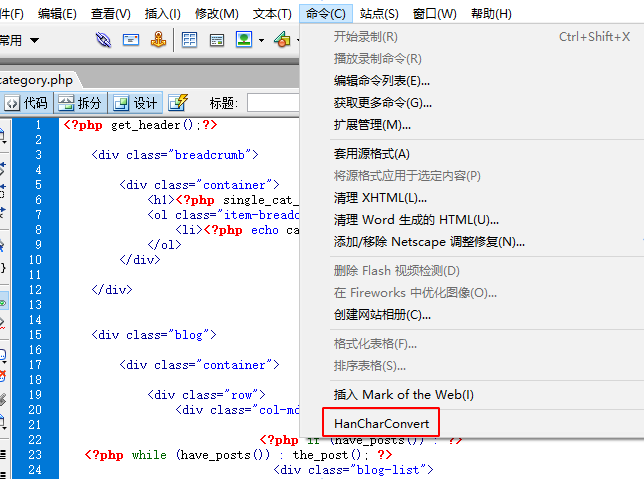Choose 创建网站相册(C)... menu entry

tap(382, 315)
